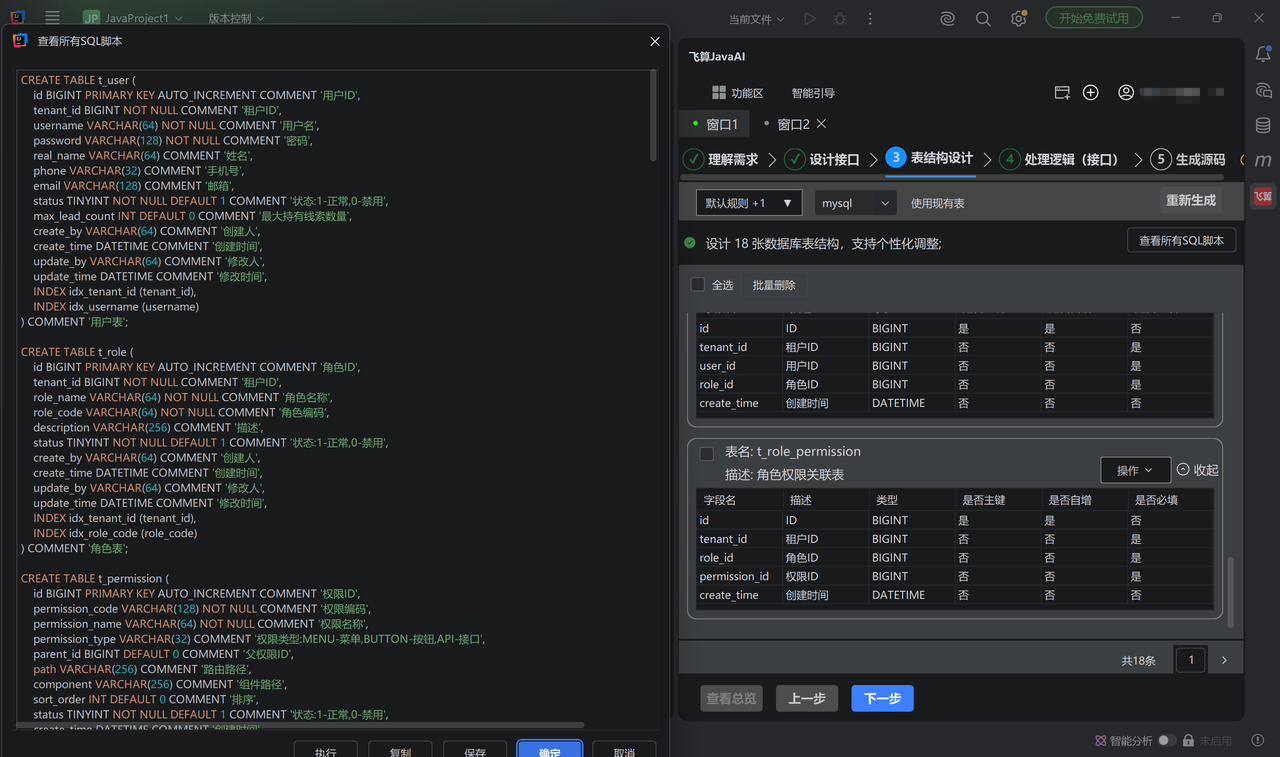This screenshot has width=1280, height=757.
Task: Click the page number 1 field
Action: pyautogui.click(x=1191, y=660)
